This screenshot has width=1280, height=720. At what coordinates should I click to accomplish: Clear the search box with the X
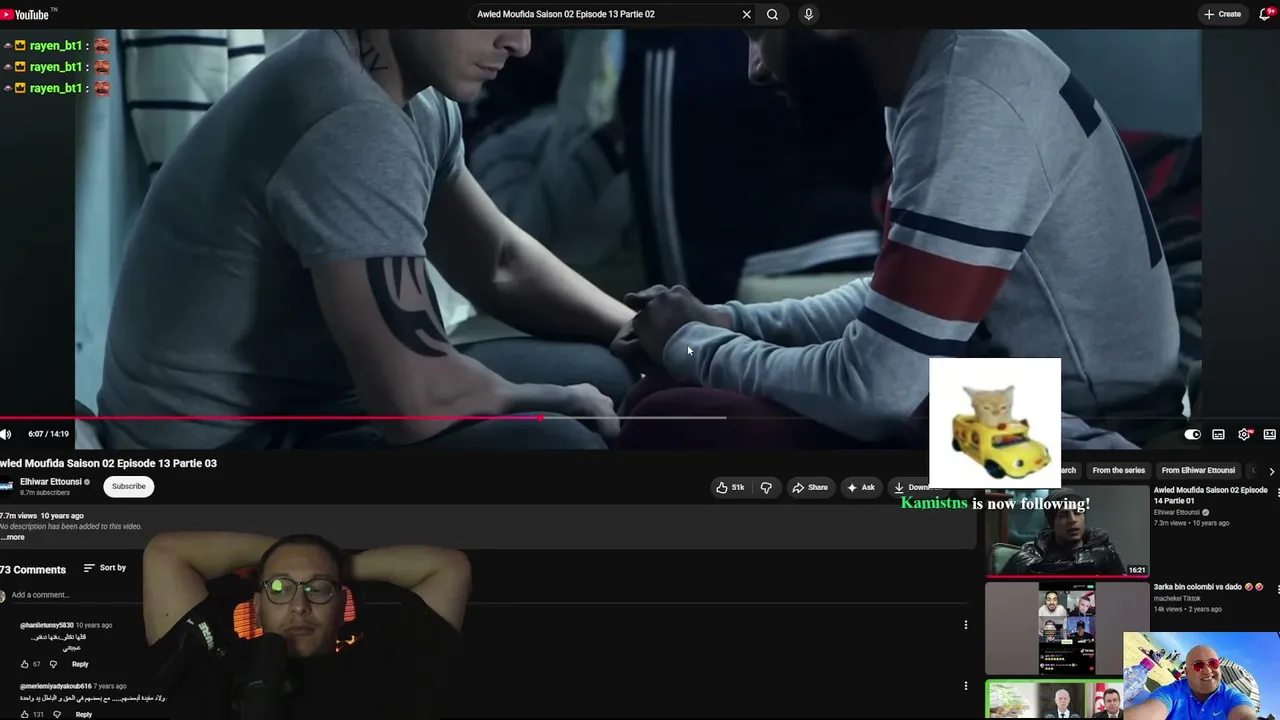(x=746, y=14)
